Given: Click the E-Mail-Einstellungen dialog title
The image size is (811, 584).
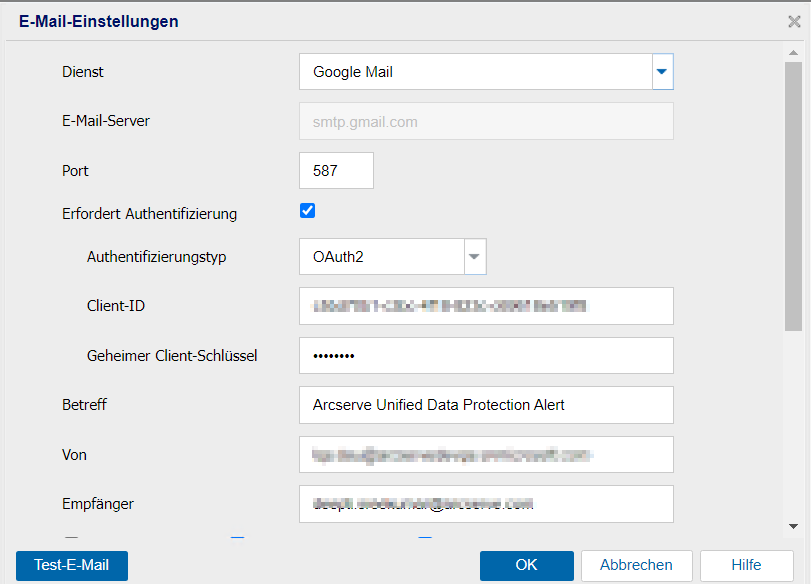Looking at the screenshot, I should [x=99, y=21].
